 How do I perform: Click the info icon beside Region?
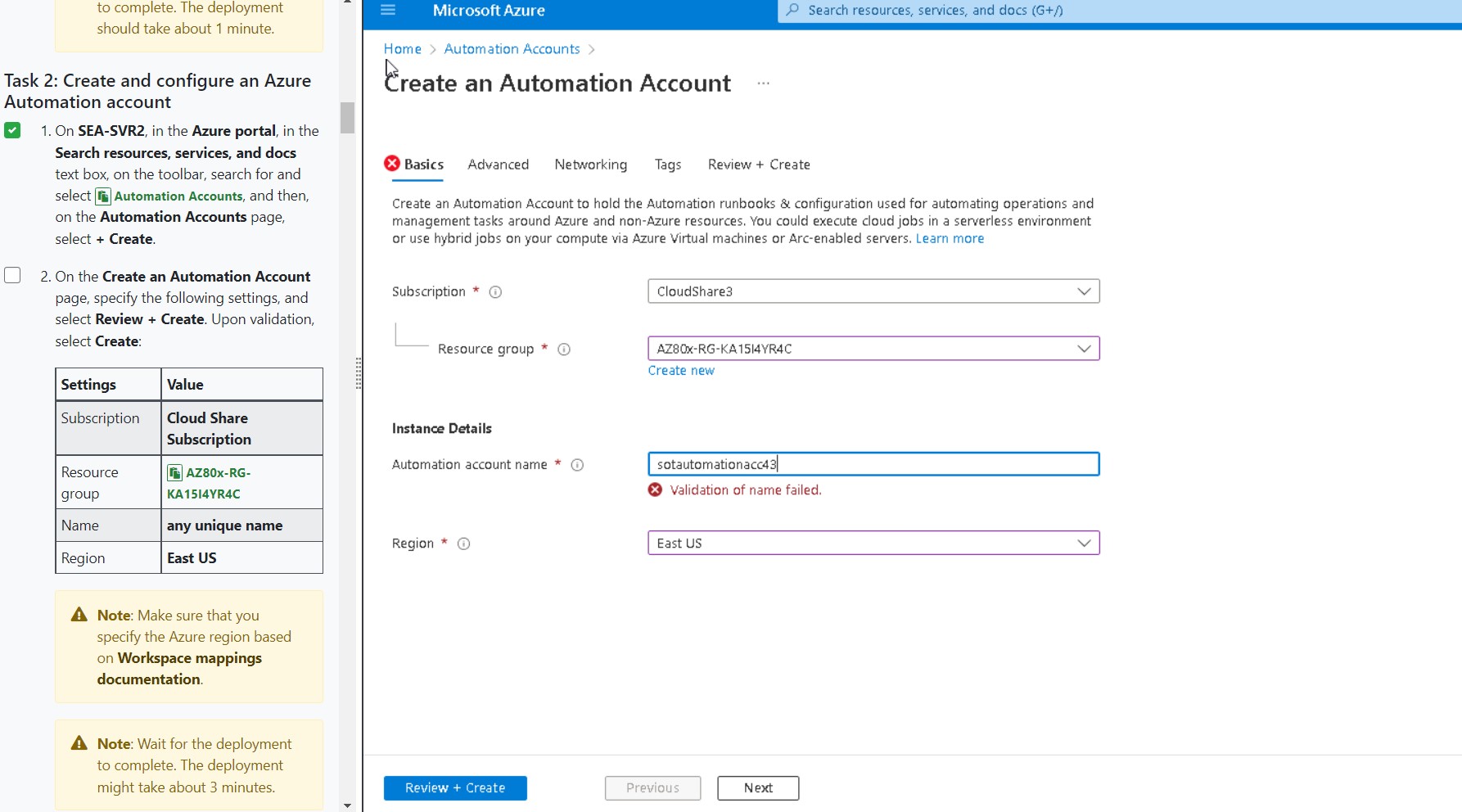point(463,544)
